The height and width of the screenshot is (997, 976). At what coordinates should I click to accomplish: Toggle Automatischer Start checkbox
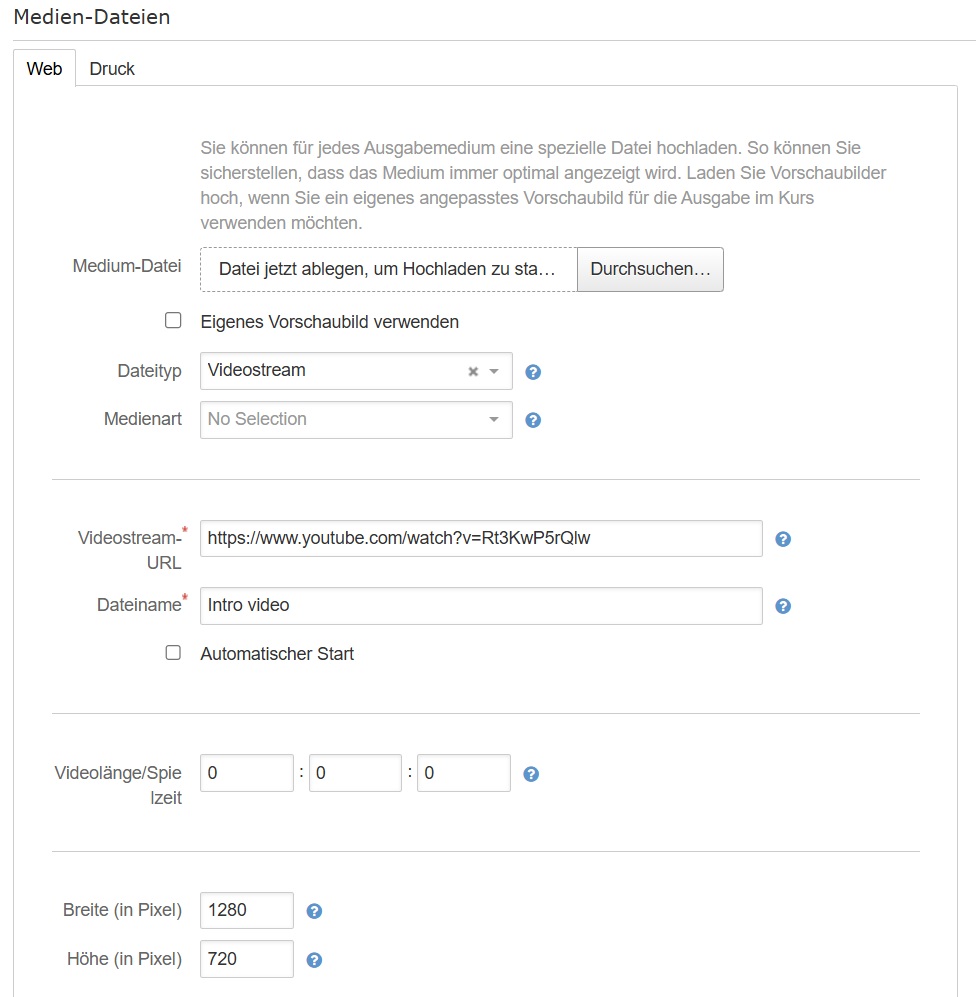click(x=173, y=652)
